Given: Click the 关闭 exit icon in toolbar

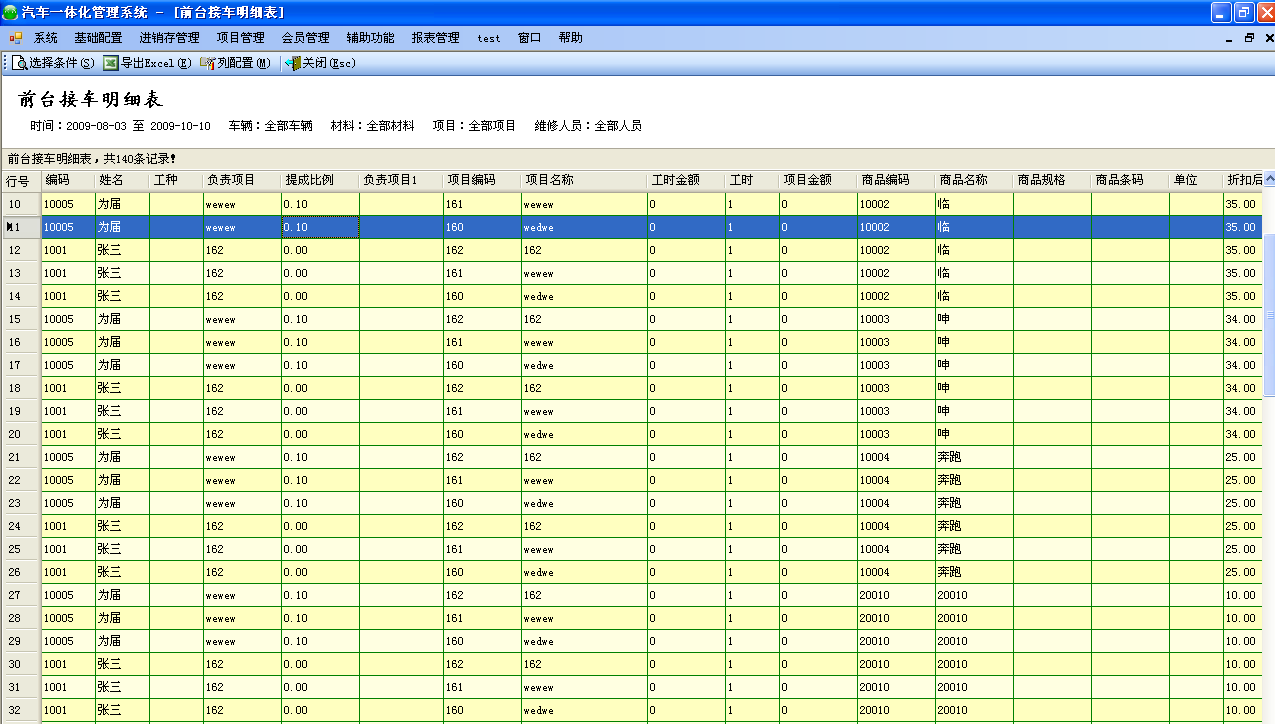Looking at the screenshot, I should click(293, 63).
